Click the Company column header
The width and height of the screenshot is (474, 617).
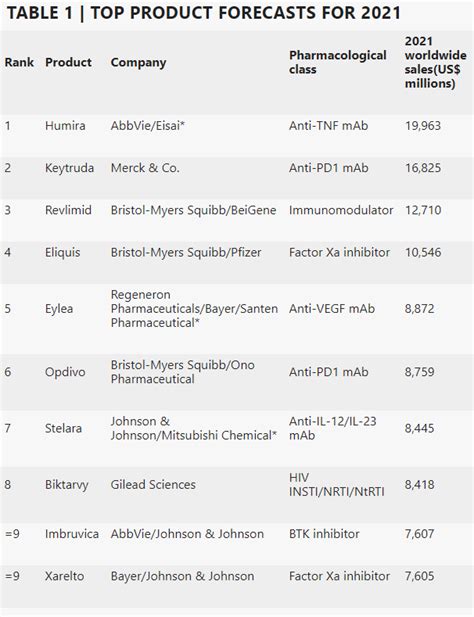138,63
